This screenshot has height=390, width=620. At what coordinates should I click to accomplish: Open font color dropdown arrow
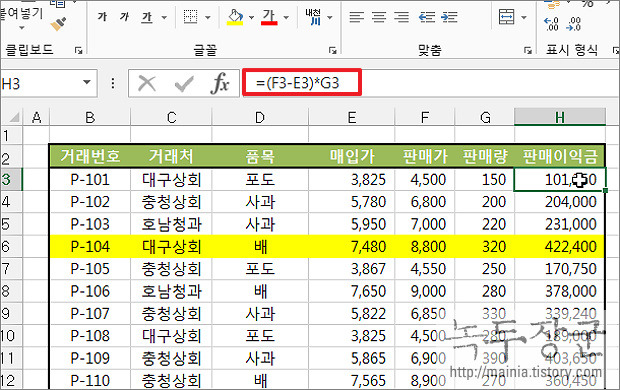click(286, 17)
